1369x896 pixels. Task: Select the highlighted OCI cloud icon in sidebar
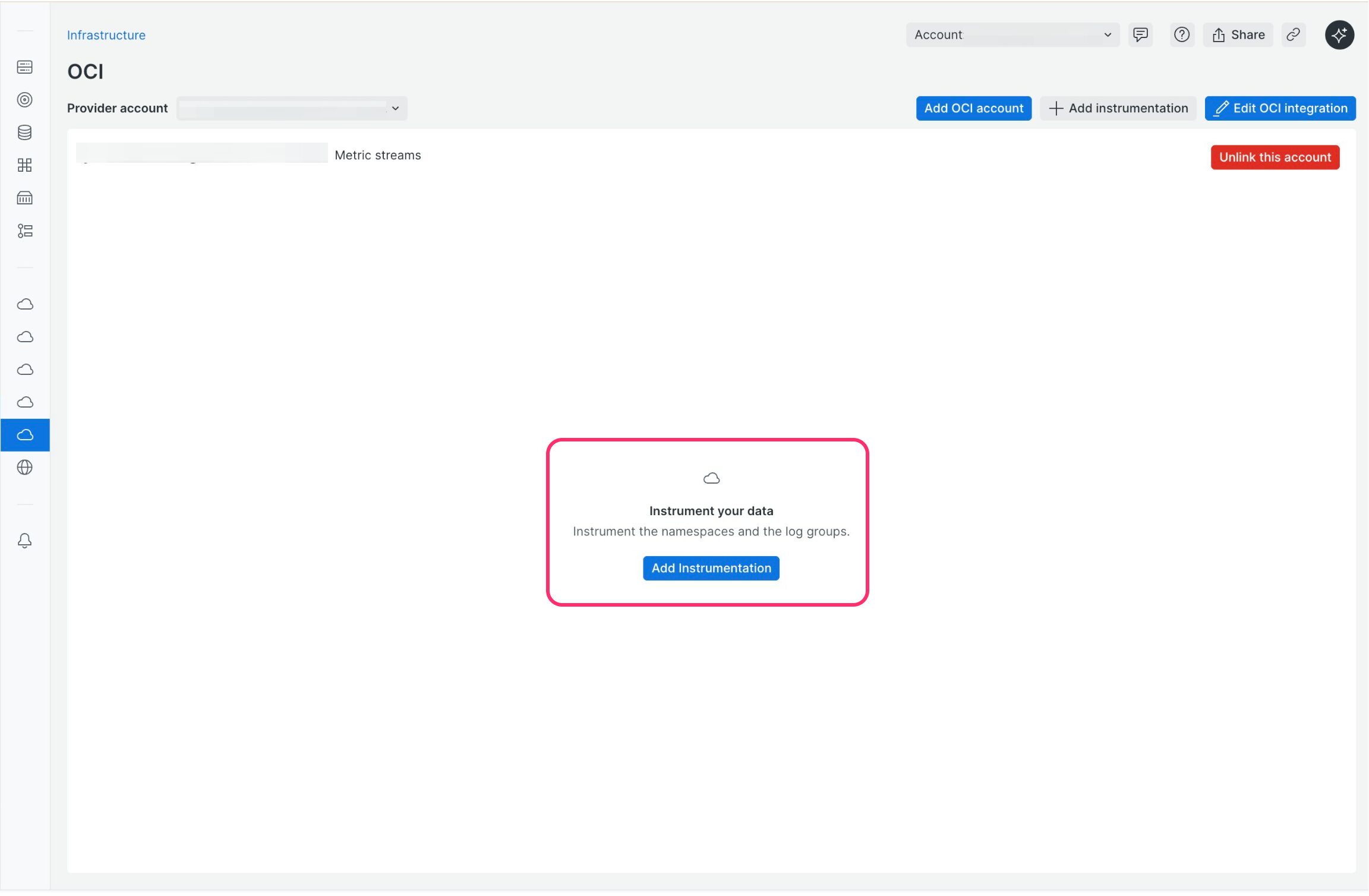click(25, 434)
